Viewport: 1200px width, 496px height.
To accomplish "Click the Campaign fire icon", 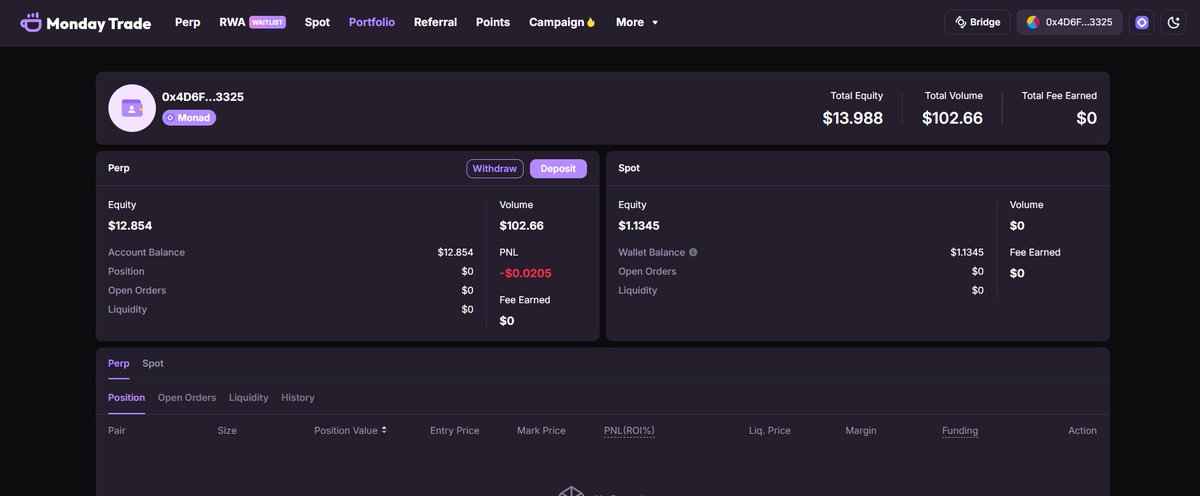I will [x=591, y=22].
